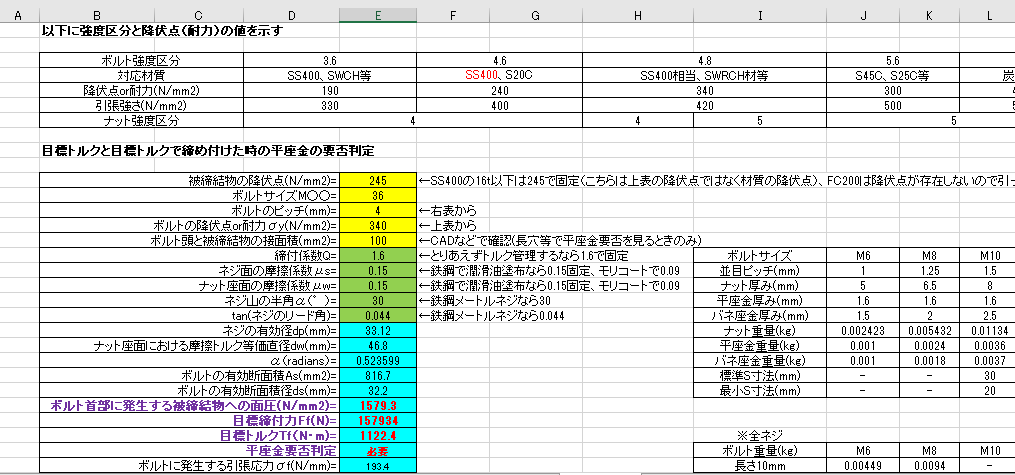
Task: Click thread half-angle cell containing 30
Action: tap(378, 301)
